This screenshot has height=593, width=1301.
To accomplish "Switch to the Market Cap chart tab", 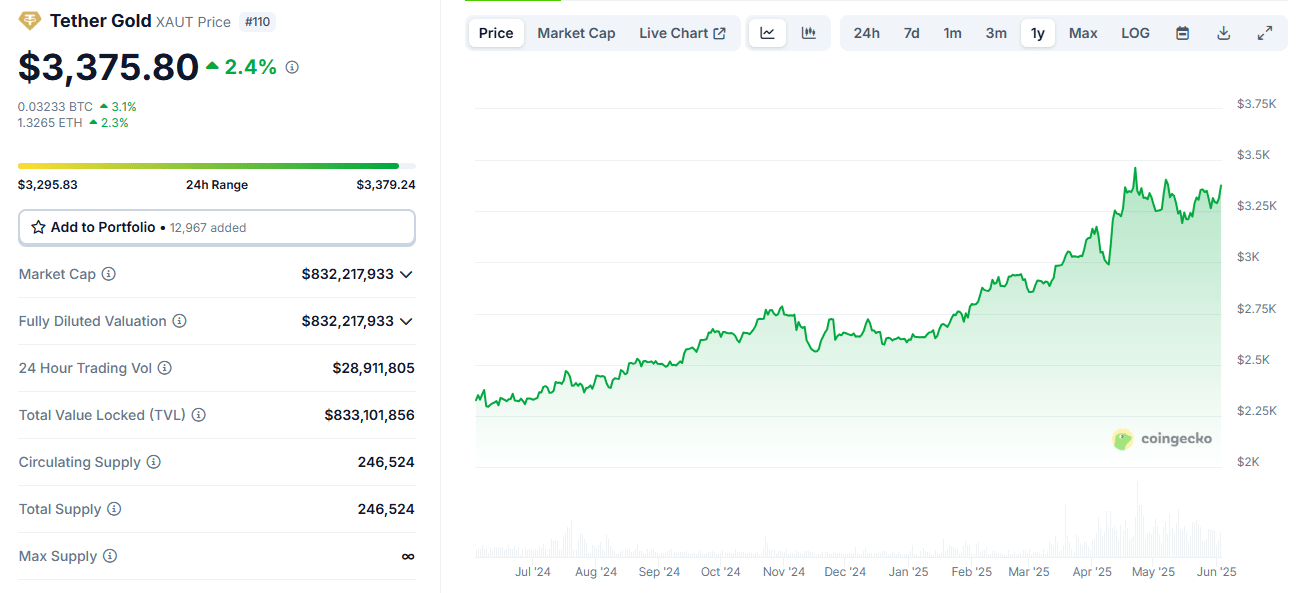I will tap(576, 33).
